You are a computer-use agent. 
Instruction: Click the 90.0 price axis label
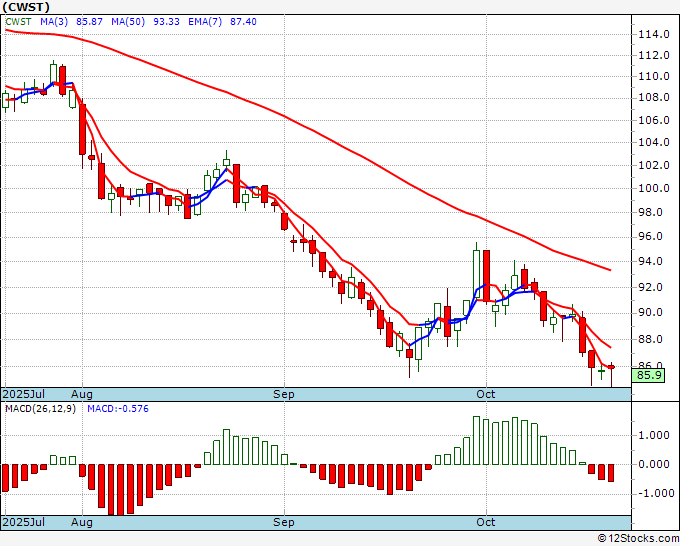pyautogui.click(x=651, y=313)
